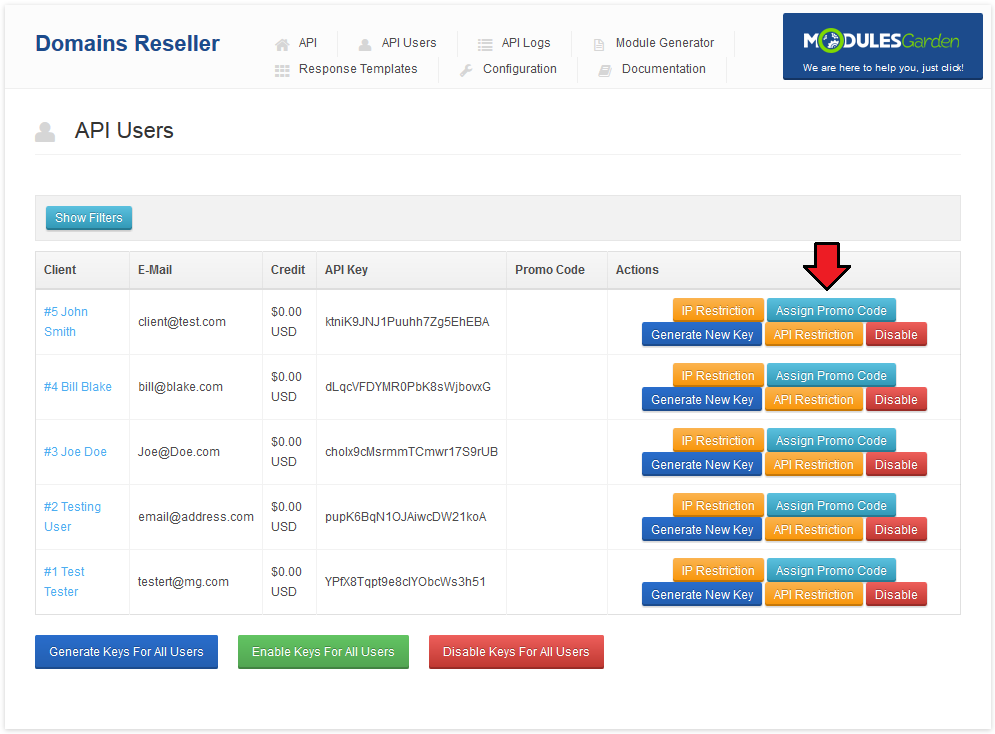The image size is (995, 734).
Task: Click the grid icon beside Response Templates
Action: point(282,70)
